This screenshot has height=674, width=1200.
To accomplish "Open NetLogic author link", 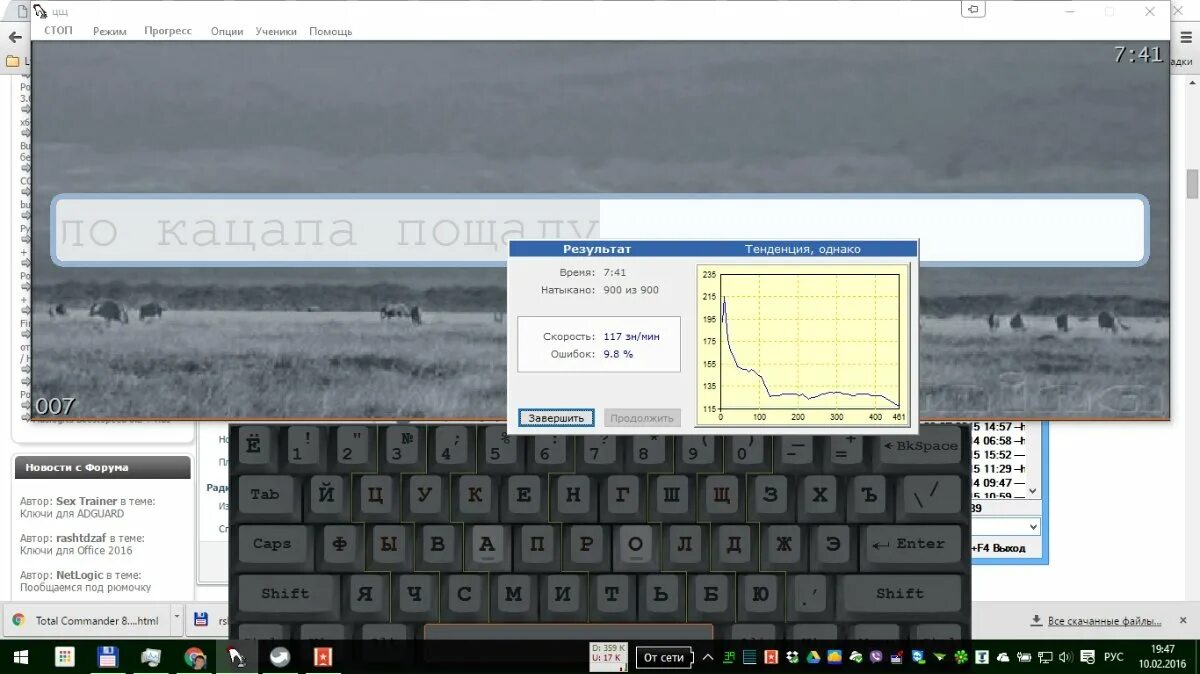I will tap(80, 575).
